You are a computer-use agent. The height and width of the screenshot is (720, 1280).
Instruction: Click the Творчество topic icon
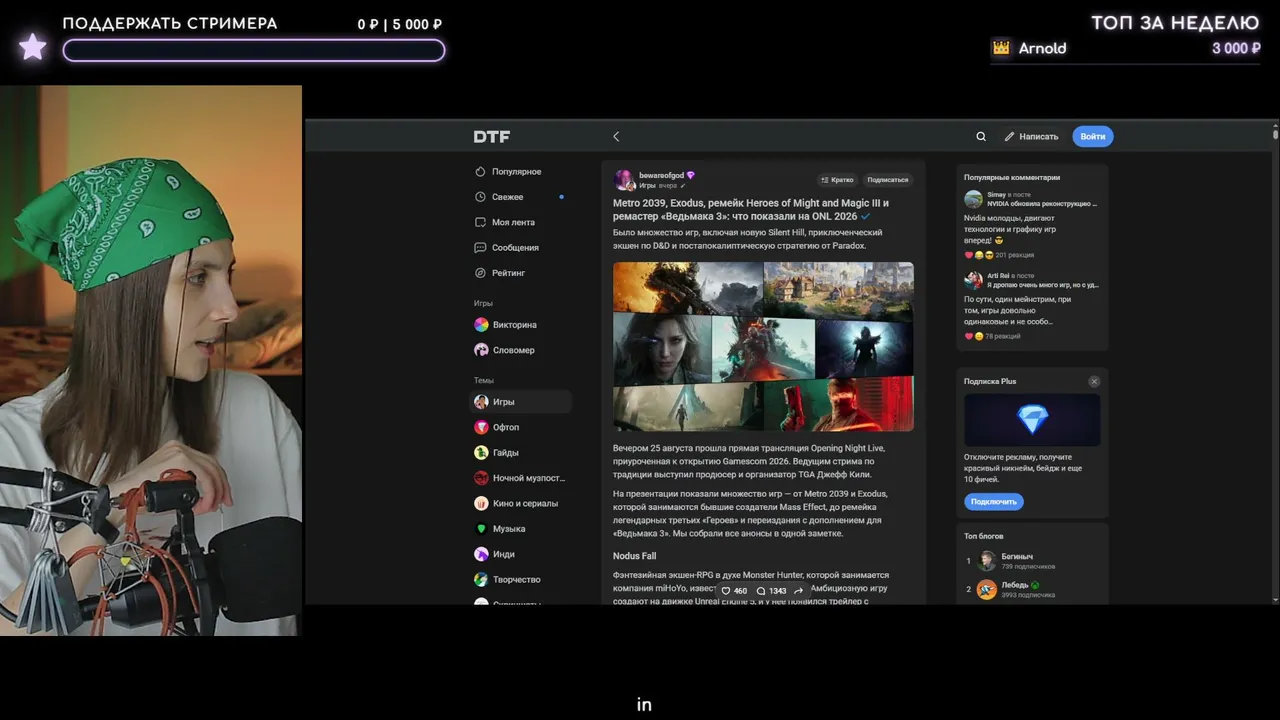(x=481, y=579)
